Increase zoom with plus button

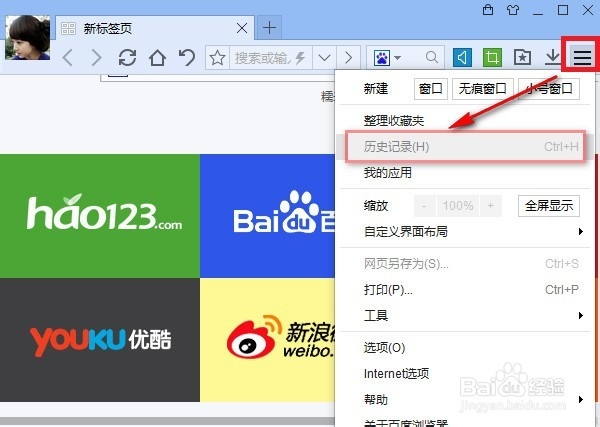491,206
